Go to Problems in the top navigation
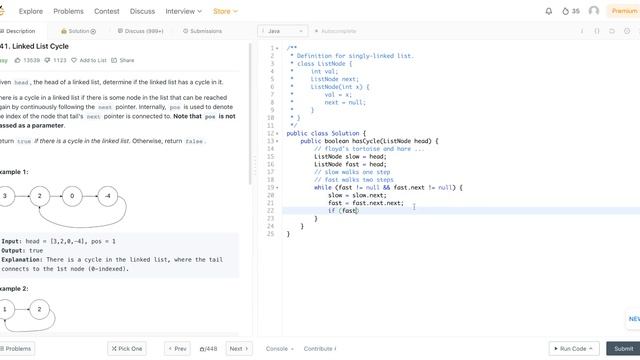The width and height of the screenshot is (640, 360). (x=69, y=11)
